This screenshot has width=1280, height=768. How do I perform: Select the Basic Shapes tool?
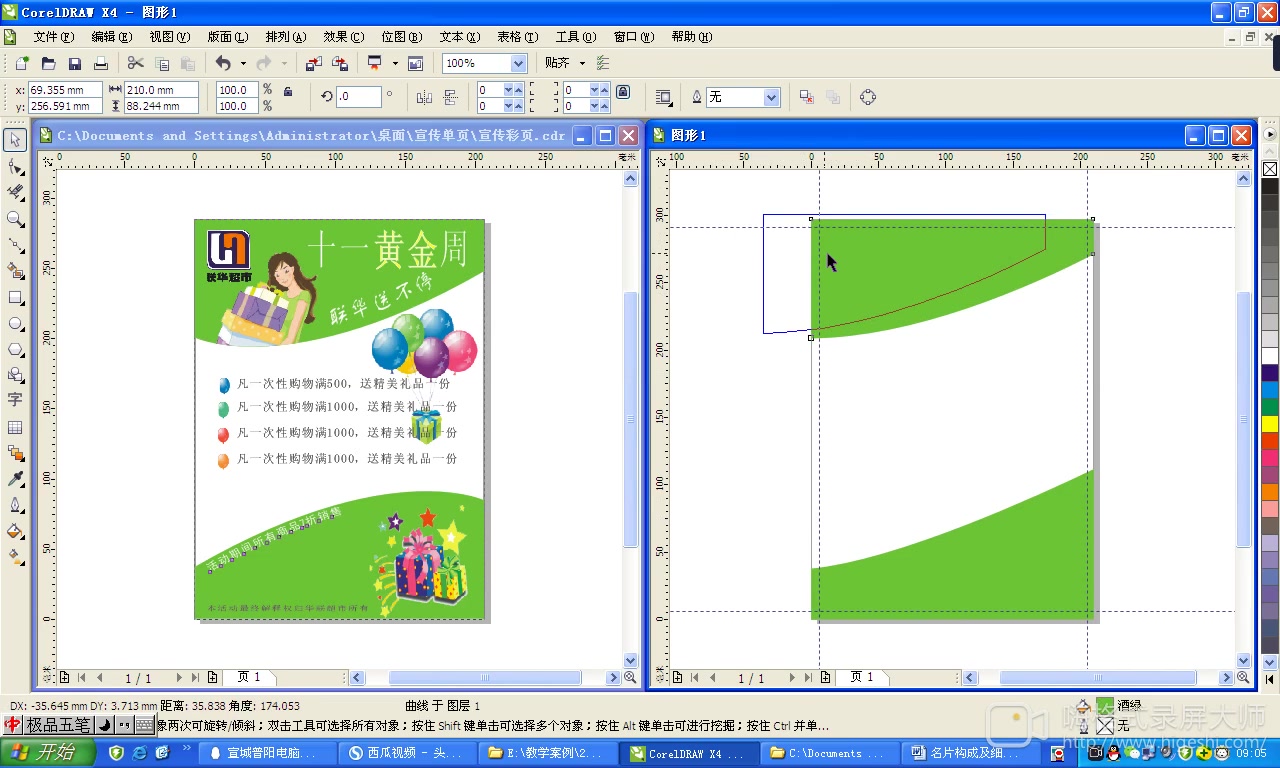tap(15, 375)
